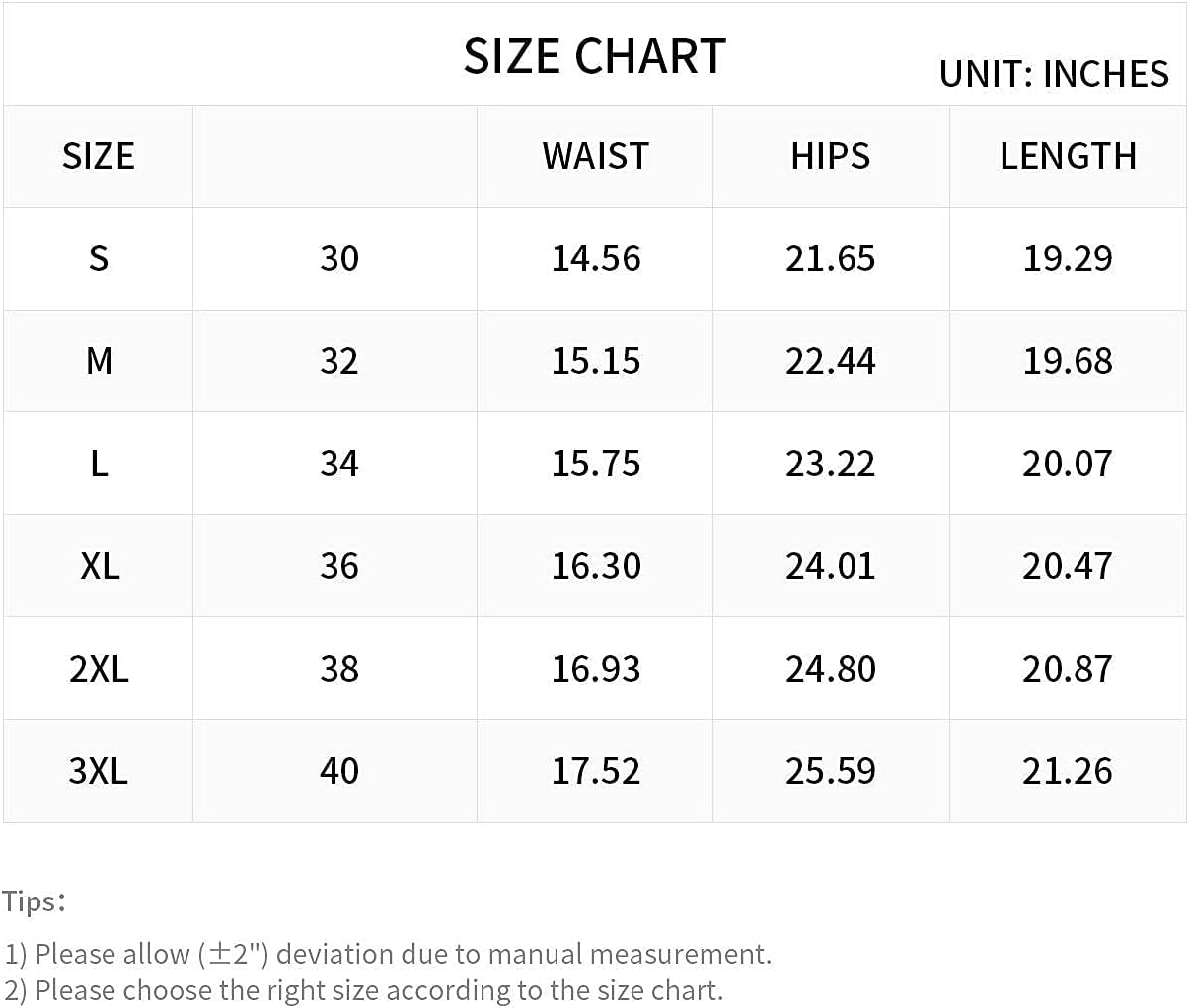The image size is (1189, 1008).
Task: Click the LENGTH column header
Action: coord(1068,156)
